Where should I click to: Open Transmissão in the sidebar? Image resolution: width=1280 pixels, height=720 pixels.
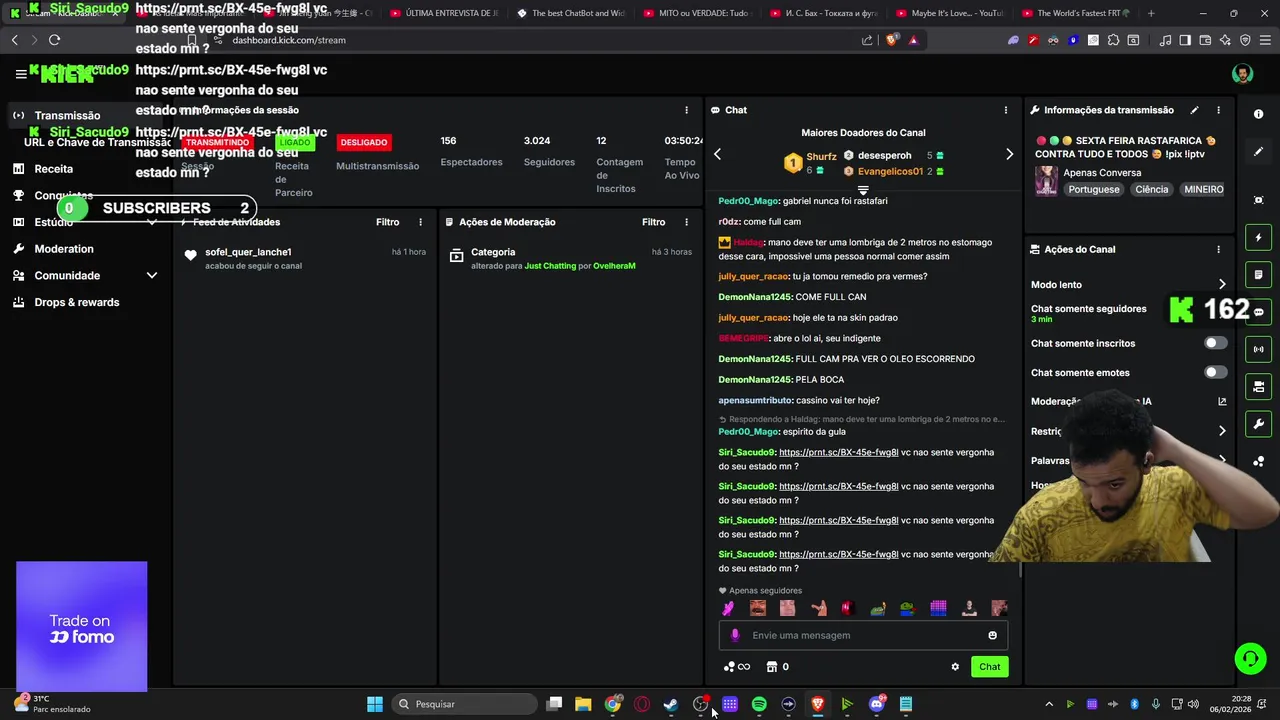[x=67, y=115]
